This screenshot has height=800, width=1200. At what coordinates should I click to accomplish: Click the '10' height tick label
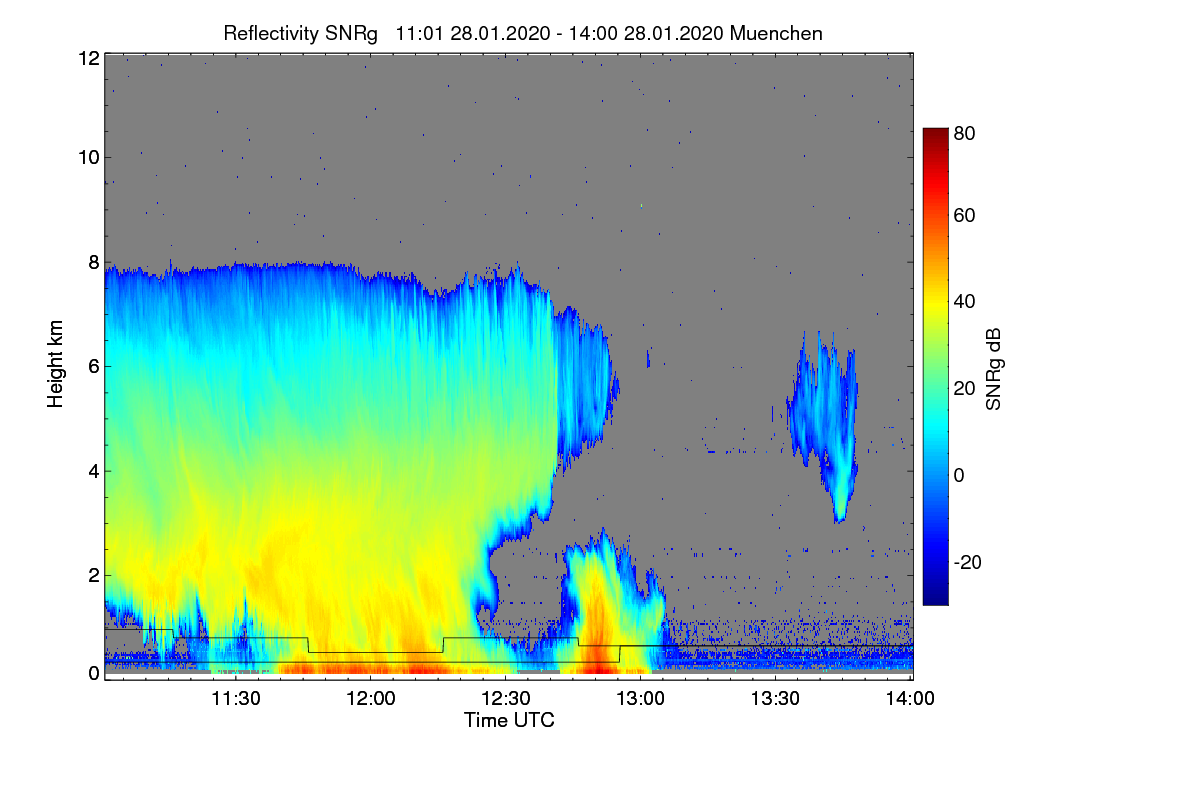coord(87,157)
